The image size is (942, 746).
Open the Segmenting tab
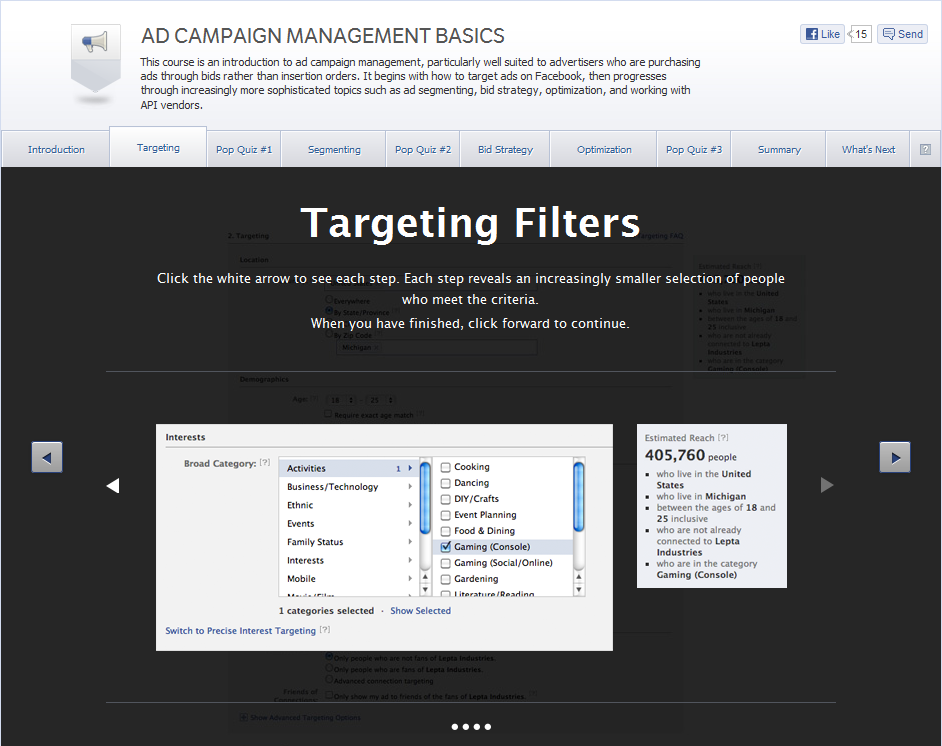tap(334, 149)
